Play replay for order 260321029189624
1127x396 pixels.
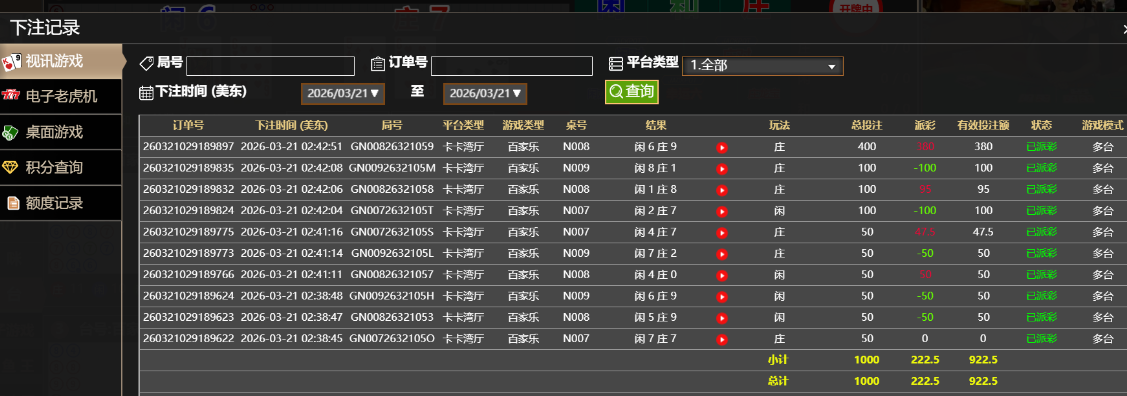point(722,296)
